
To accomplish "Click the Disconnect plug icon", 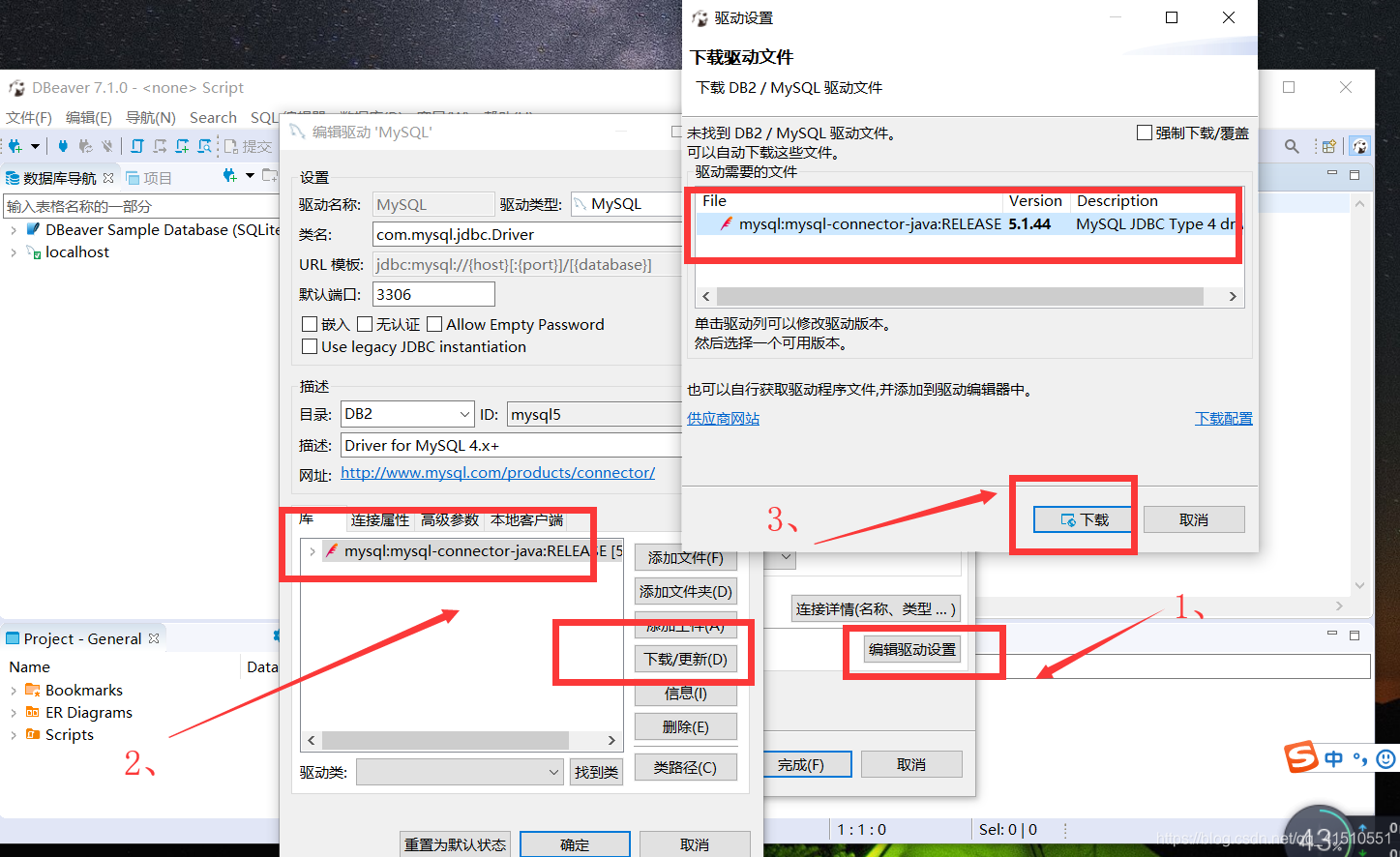I will click(x=106, y=146).
